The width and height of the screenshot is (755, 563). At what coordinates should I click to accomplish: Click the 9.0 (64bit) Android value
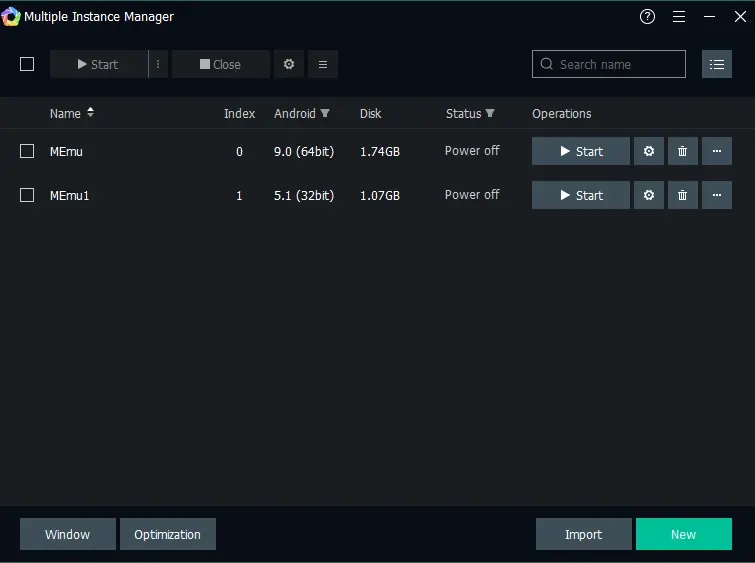[304, 152]
